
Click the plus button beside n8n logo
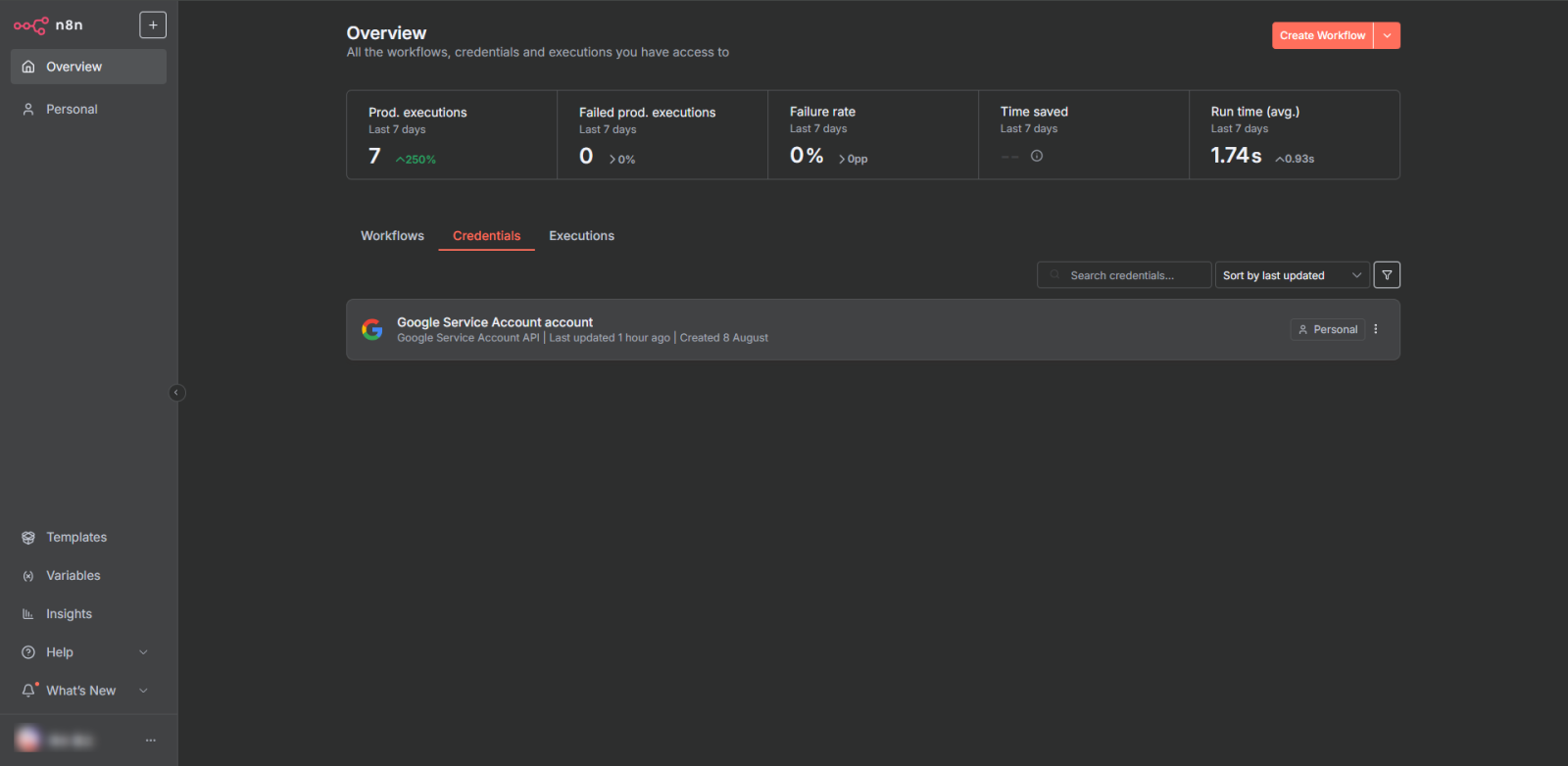tap(153, 25)
